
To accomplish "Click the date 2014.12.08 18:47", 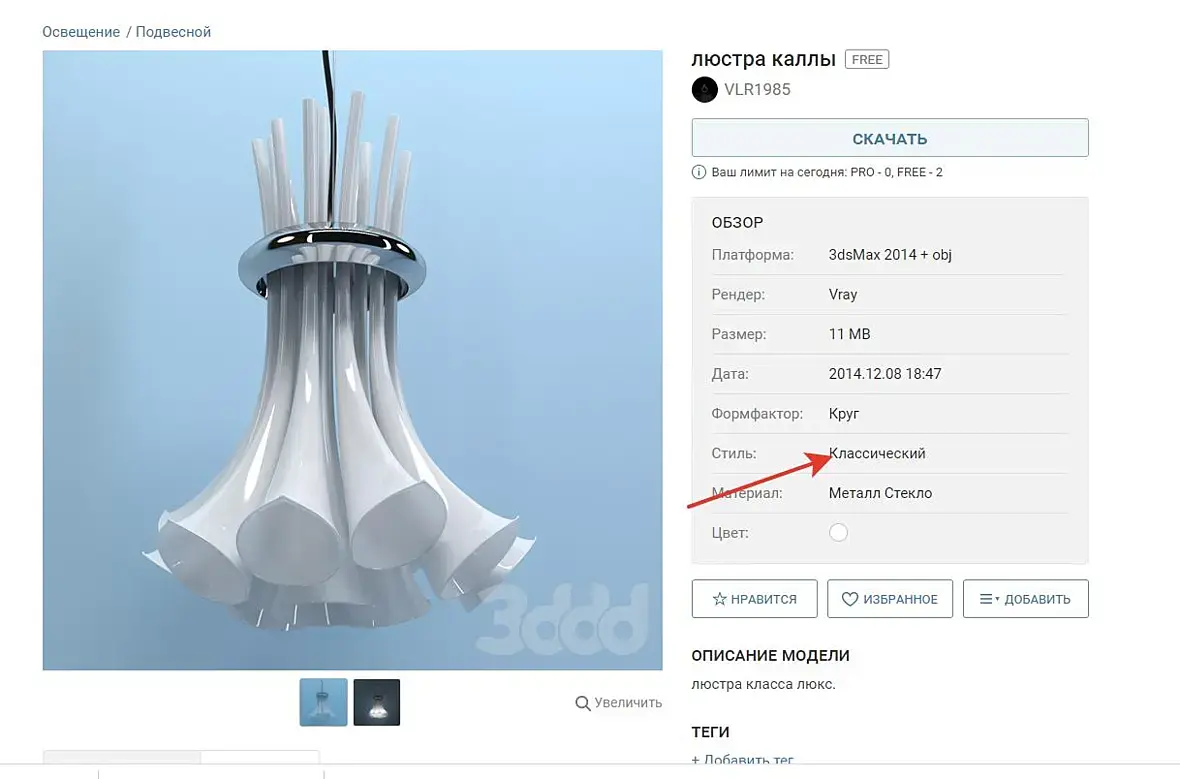I will tap(885, 374).
